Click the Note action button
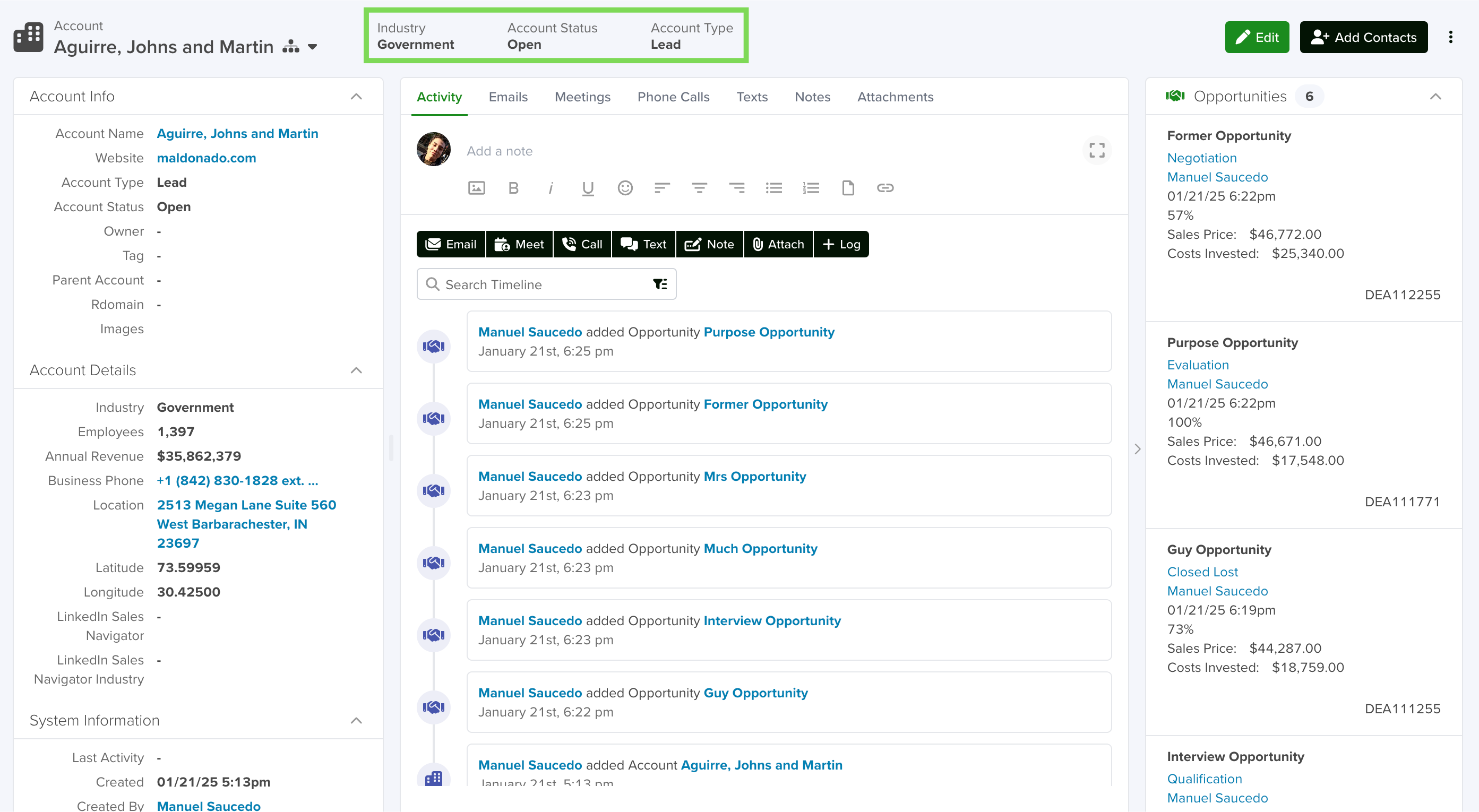Screen dimensions: 1479x812 pos(710,245)
